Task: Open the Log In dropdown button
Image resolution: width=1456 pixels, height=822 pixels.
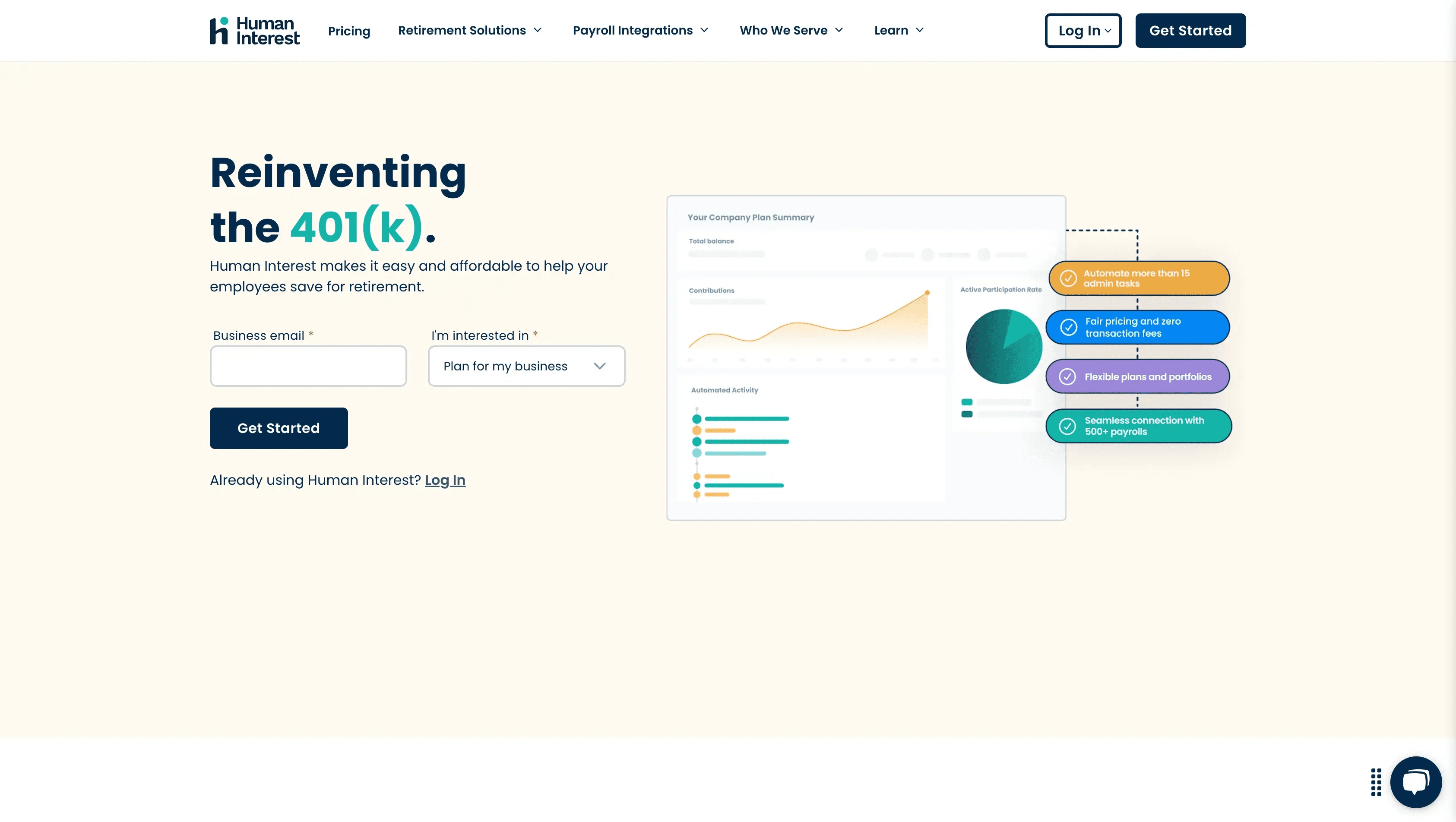Action: 1083,31
